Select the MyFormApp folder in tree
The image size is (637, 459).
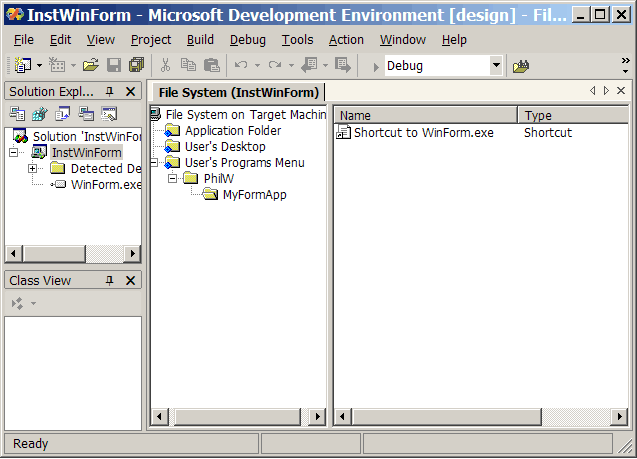(254, 195)
